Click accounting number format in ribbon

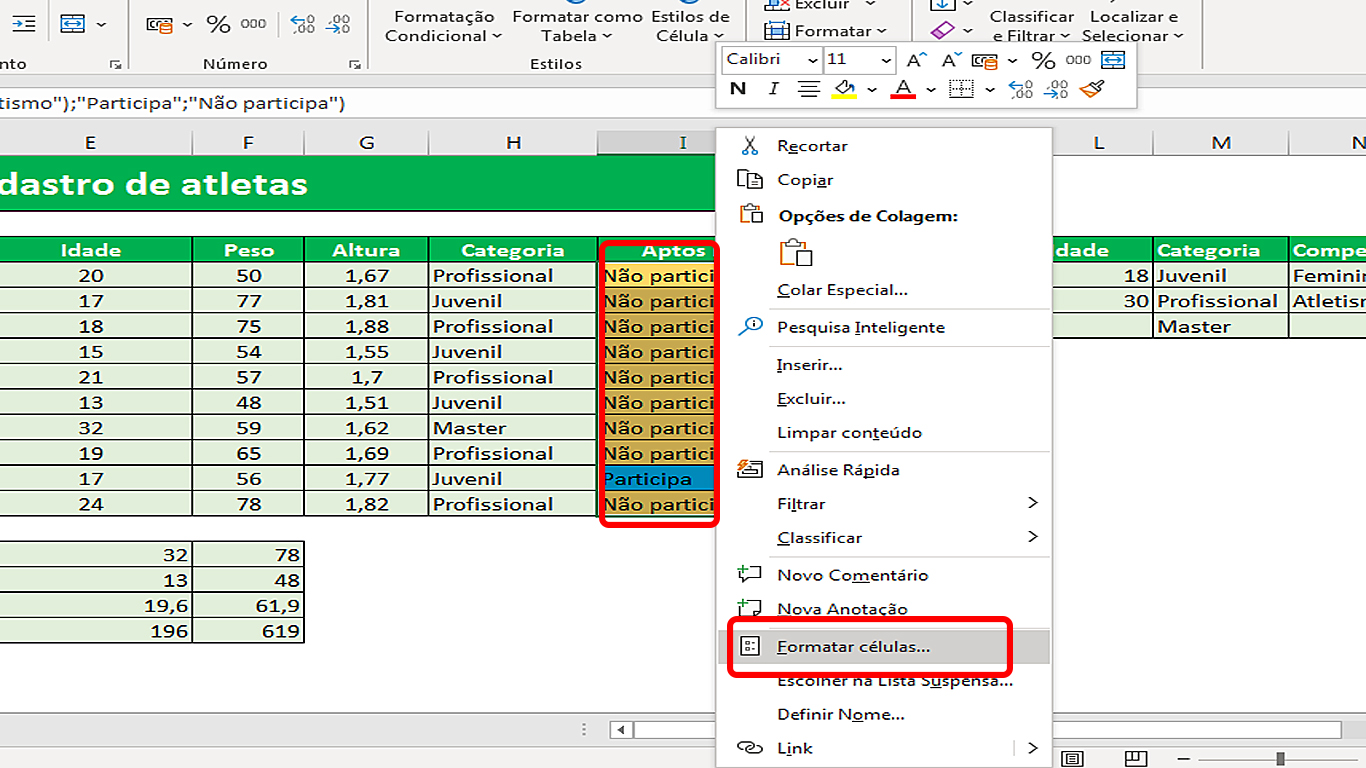159,24
